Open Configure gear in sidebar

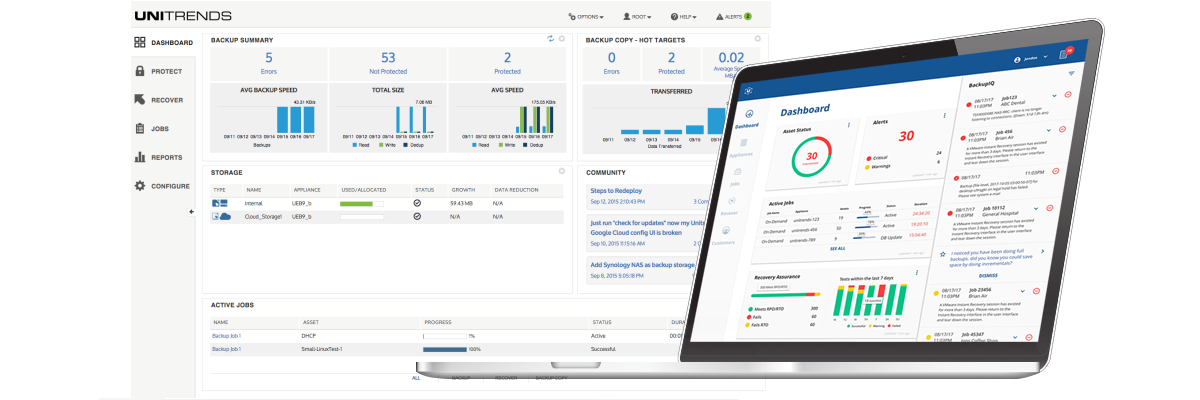[141, 186]
